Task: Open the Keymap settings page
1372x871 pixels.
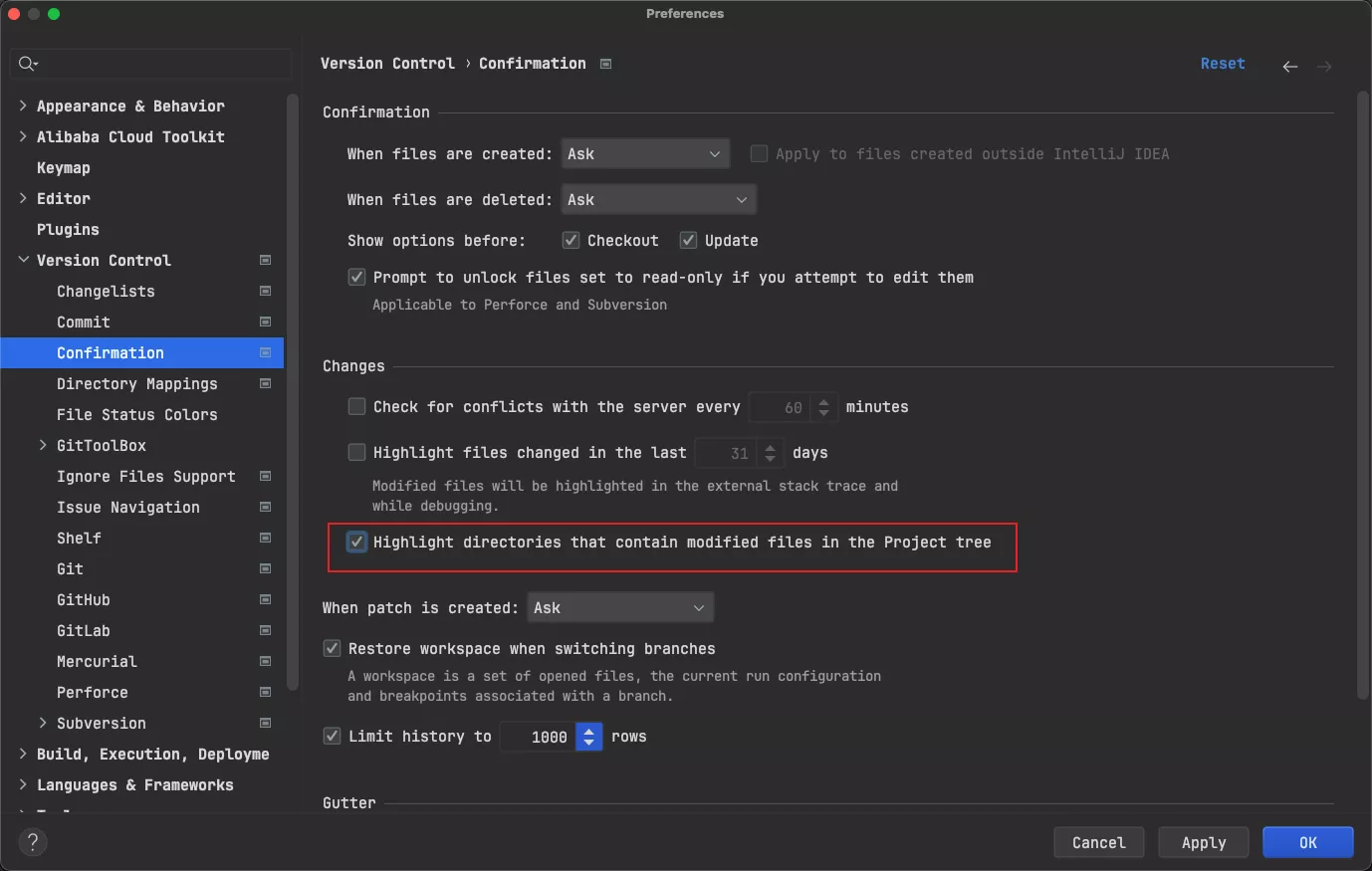Action: (x=64, y=168)
